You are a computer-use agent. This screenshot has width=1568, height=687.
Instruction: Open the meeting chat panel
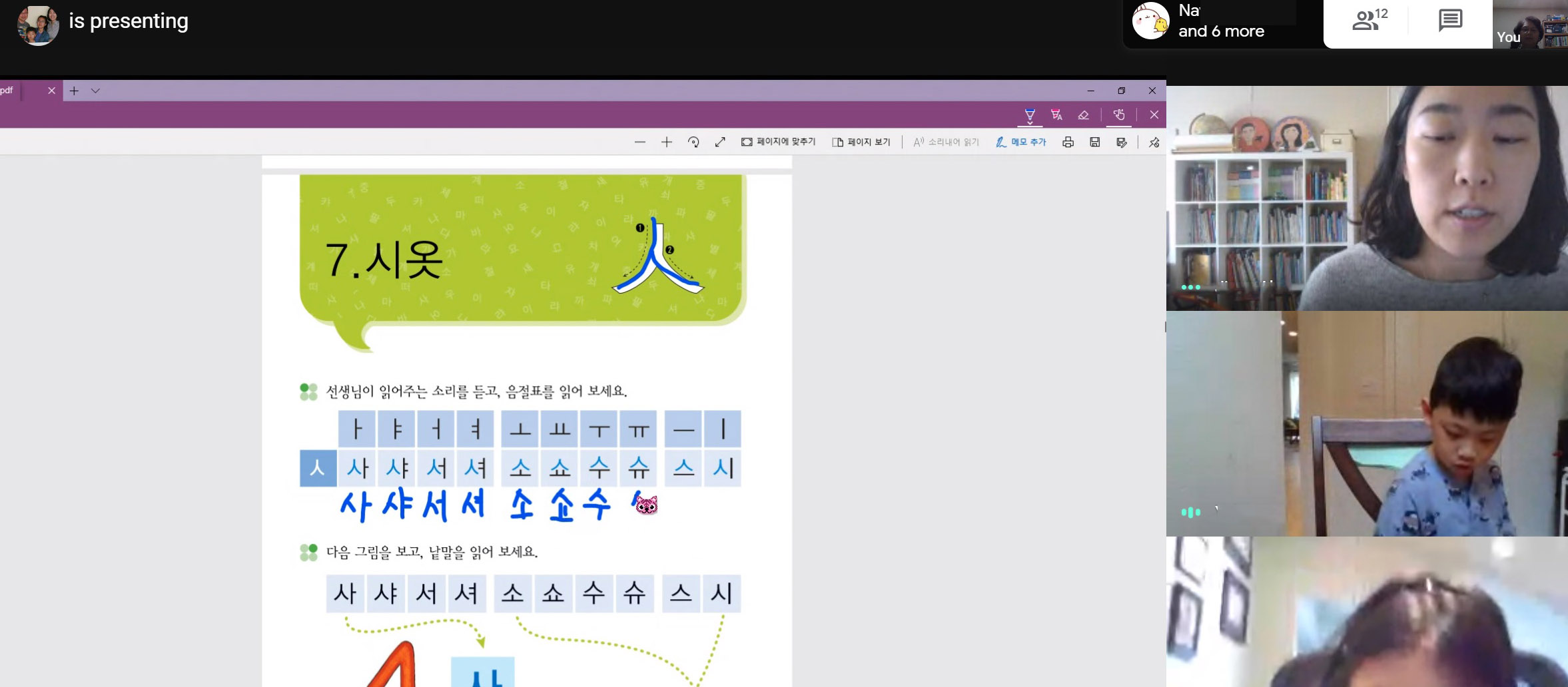click(1450, 21)
